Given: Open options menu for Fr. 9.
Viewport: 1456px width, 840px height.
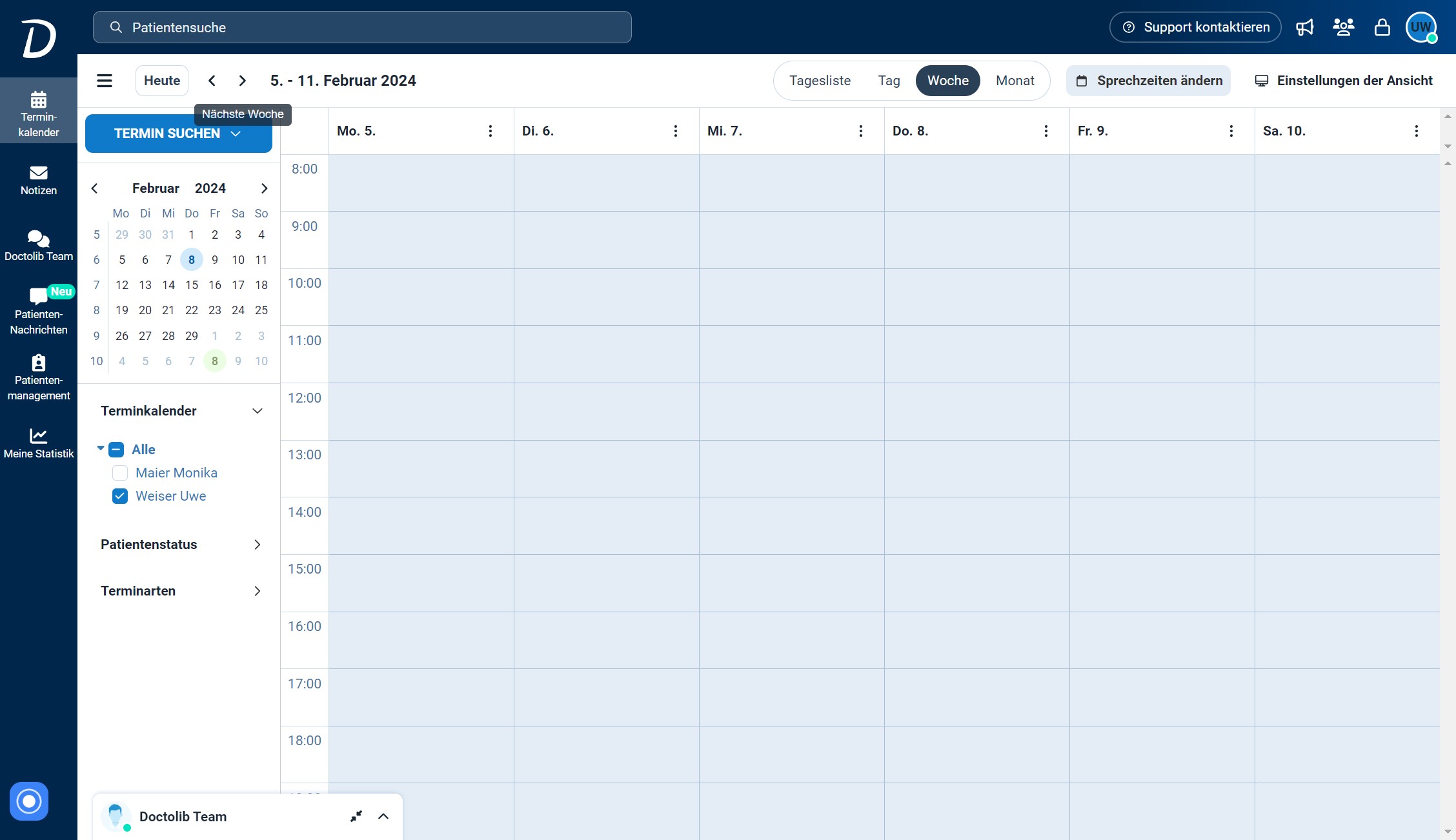Looking at the screenshot, I should (1231, 131).
